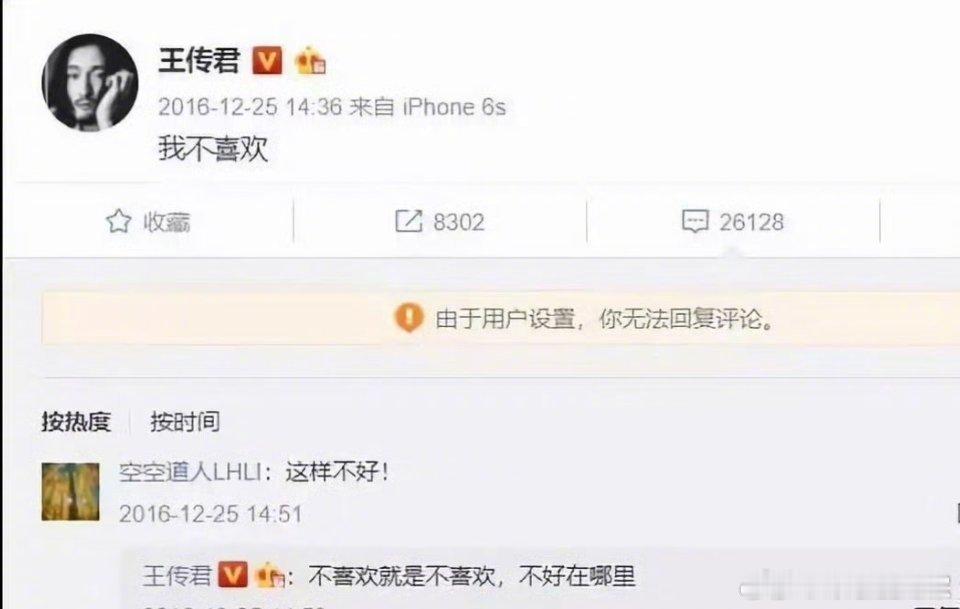960x609 pixels.
Task: Click the orange warning icon in the notice
Action: click(x=409, y=318)
